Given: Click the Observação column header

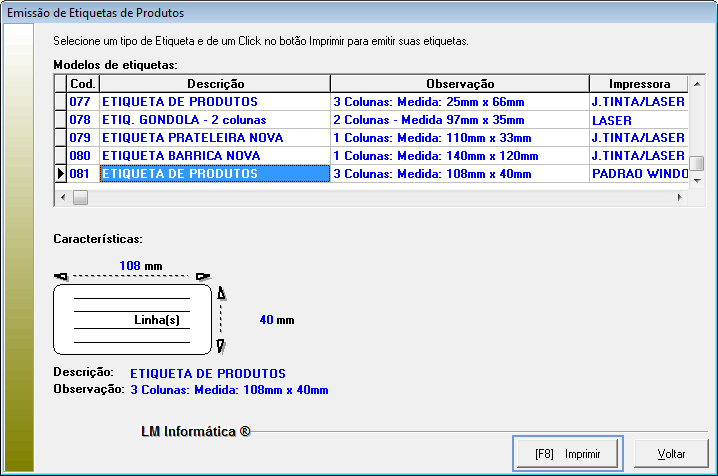Looking at the screenshot, I should (x=459, y=84).
